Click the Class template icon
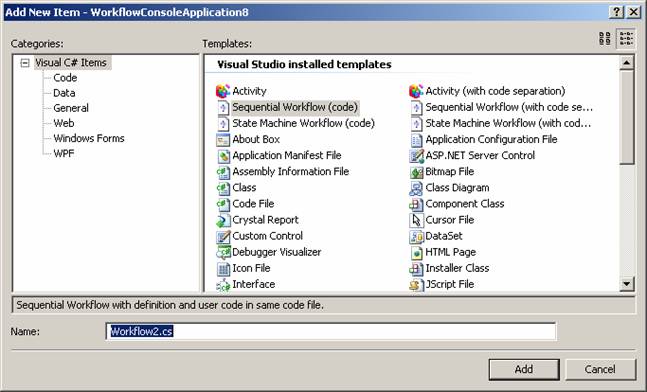This screenshot has width=647, height=392. click(223, 188)
